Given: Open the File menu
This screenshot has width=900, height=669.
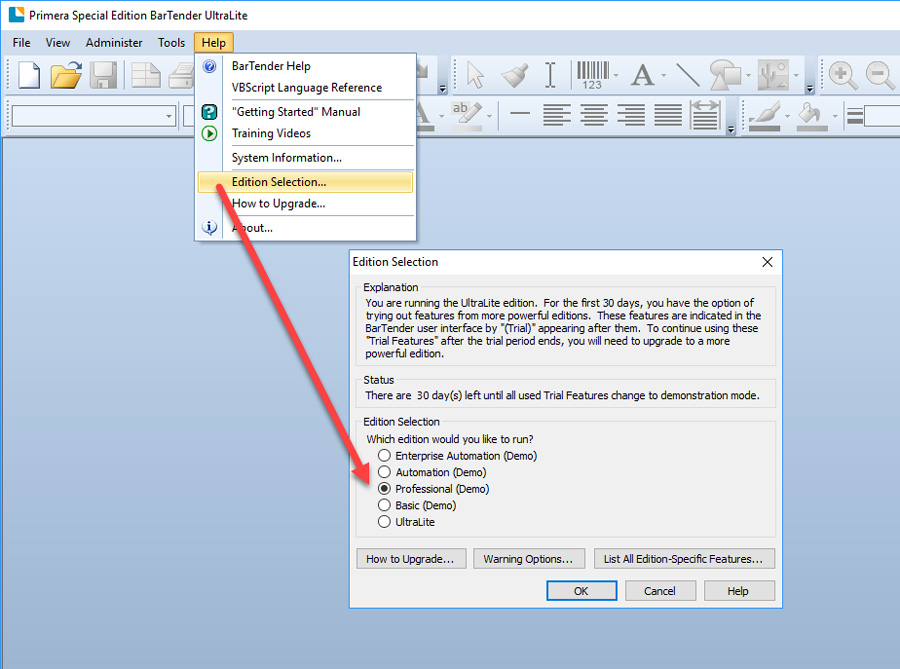Looking at the screenshot, I should [21, 43].
